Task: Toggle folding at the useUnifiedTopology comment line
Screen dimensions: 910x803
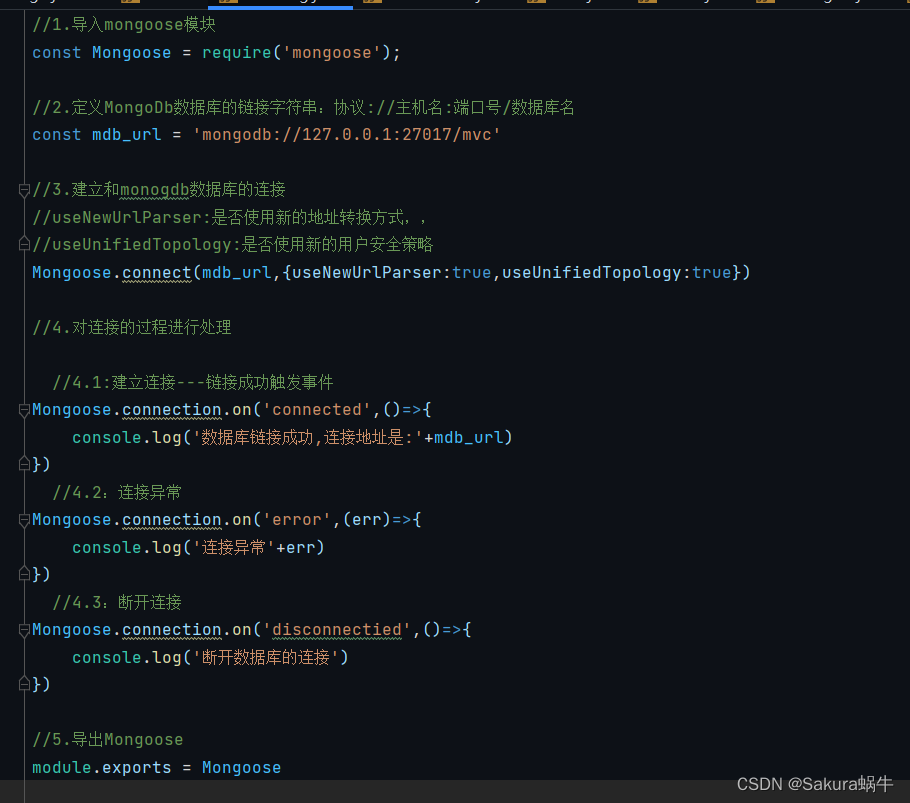Action: [x=22, y=242]
